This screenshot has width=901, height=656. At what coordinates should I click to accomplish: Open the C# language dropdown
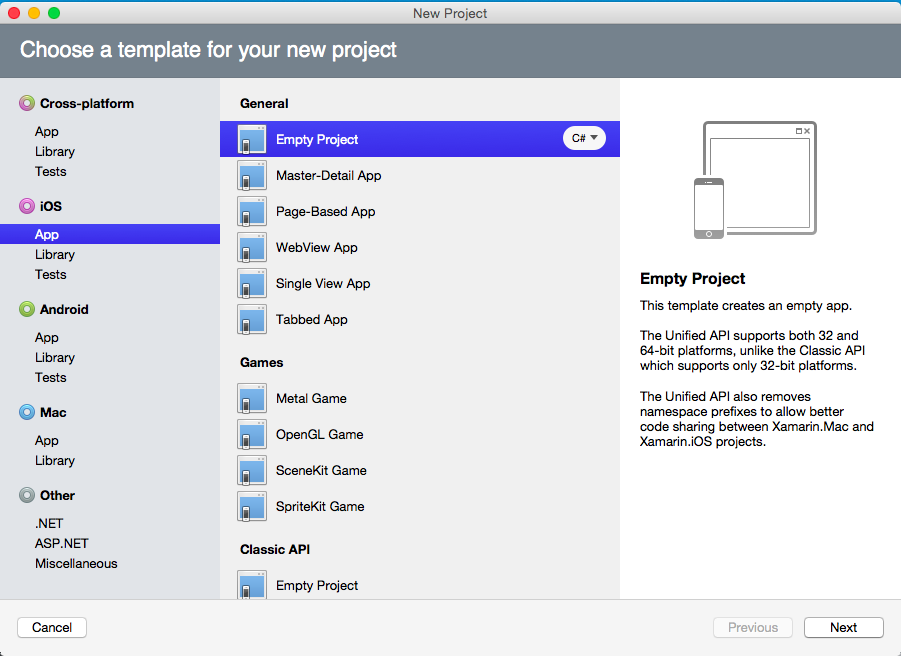(584, 139)
